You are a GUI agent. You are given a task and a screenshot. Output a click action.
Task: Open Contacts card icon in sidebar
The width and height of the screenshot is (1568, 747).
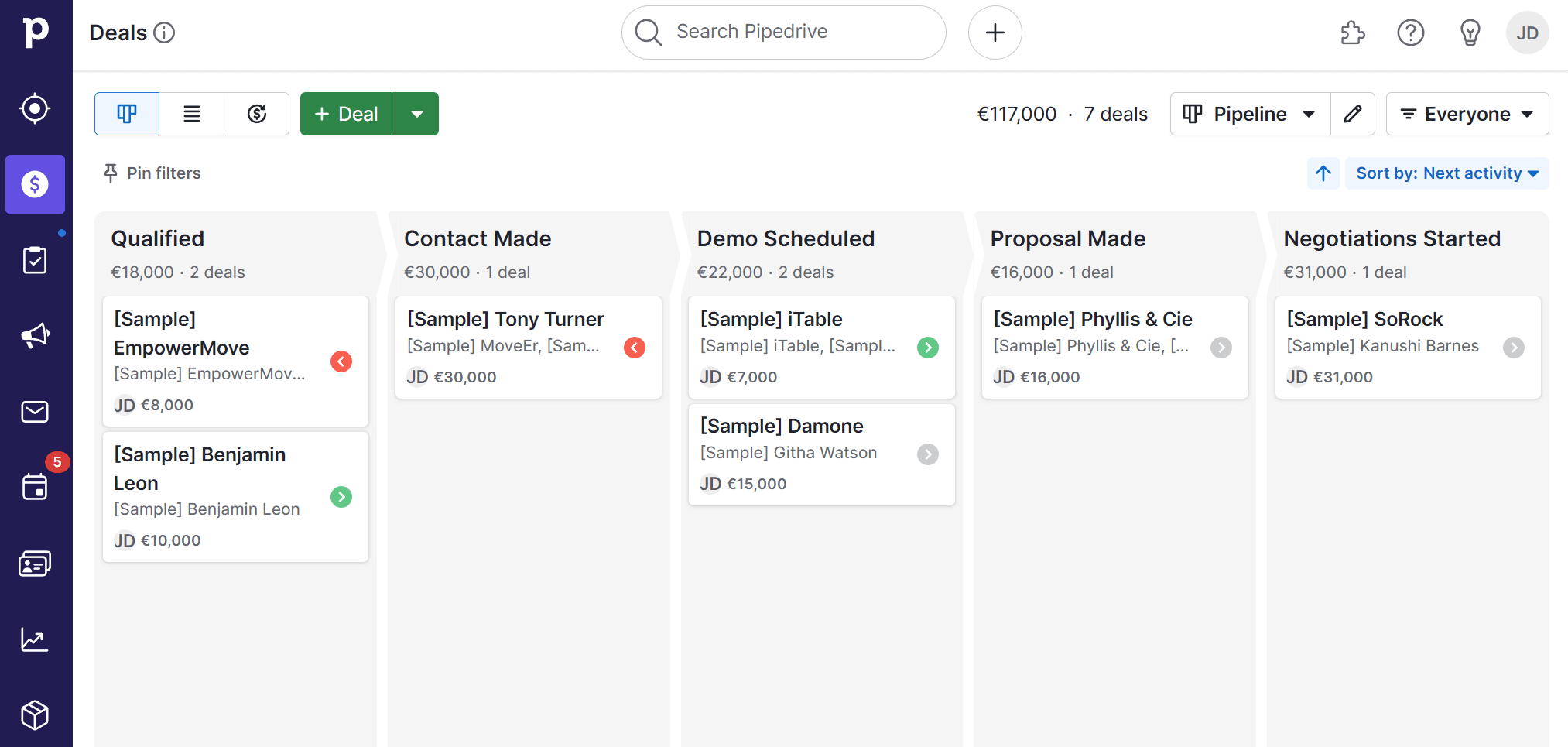(35, 564)
